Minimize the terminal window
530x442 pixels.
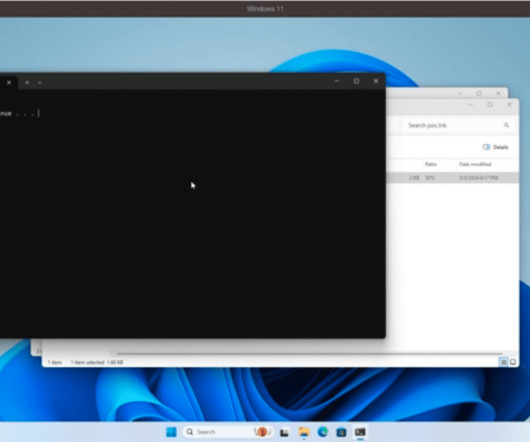click(x=337, y=81)
